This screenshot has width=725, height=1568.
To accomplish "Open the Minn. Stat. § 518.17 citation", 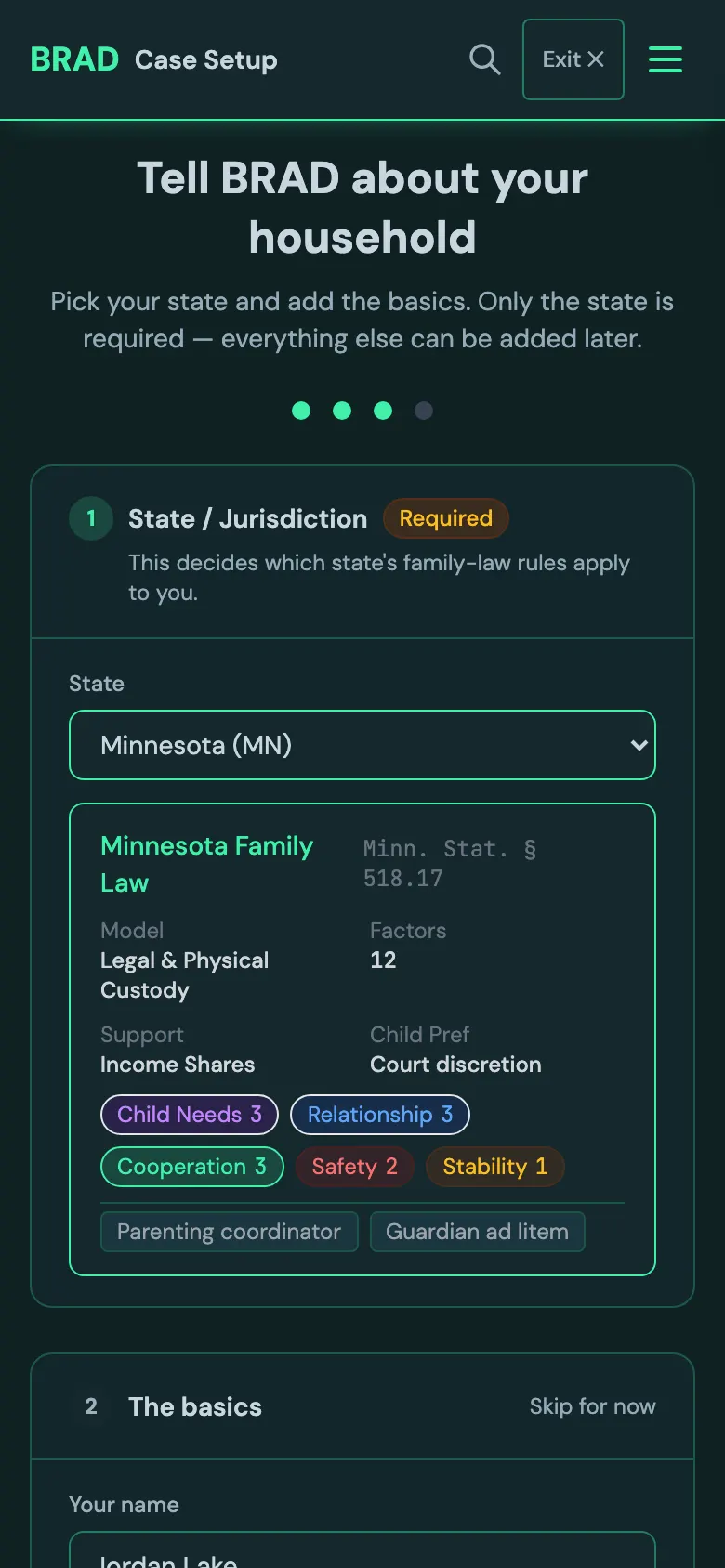I will tap(450, 863).
